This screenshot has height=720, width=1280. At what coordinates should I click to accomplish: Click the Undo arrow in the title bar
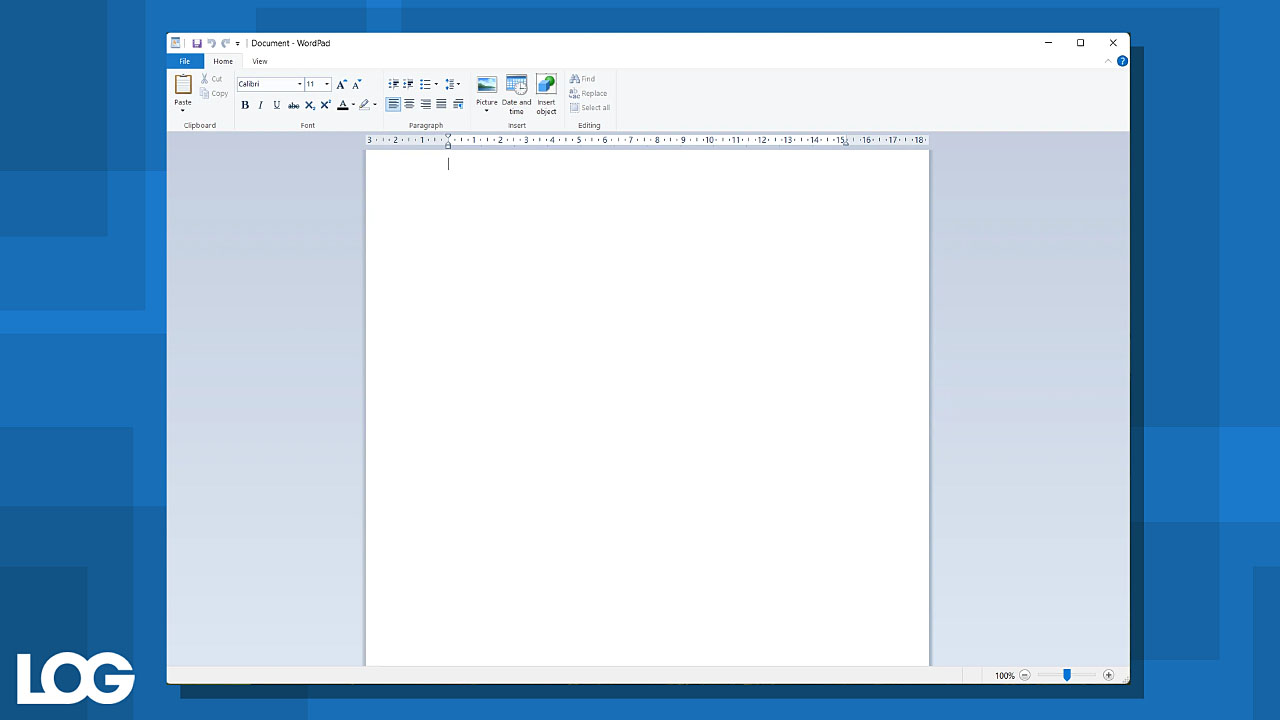point(211,43)
